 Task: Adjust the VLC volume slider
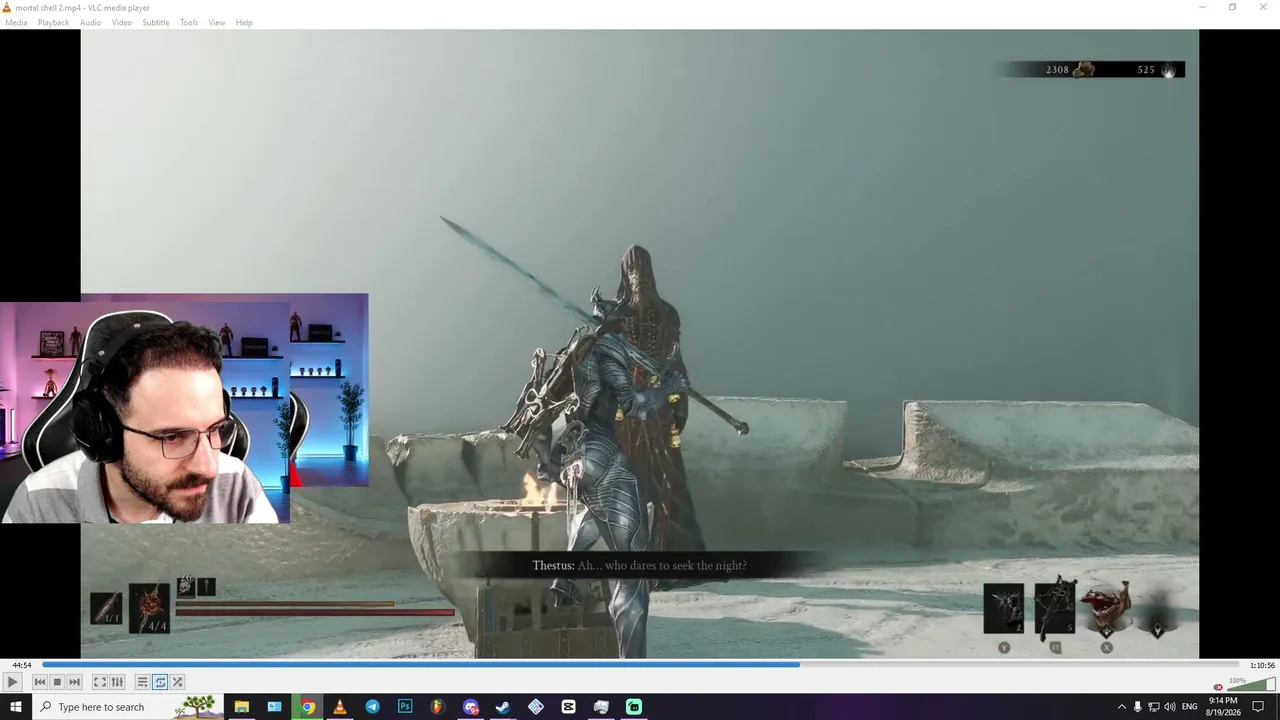click(x=1251, y=685)
